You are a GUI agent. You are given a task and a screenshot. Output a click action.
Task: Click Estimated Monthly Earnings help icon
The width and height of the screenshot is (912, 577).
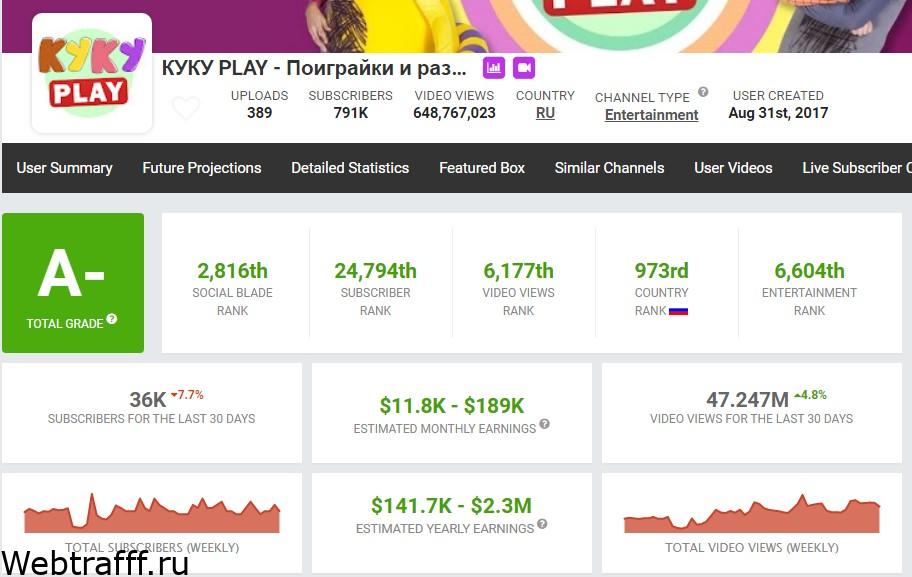click(x=544, y=424)
